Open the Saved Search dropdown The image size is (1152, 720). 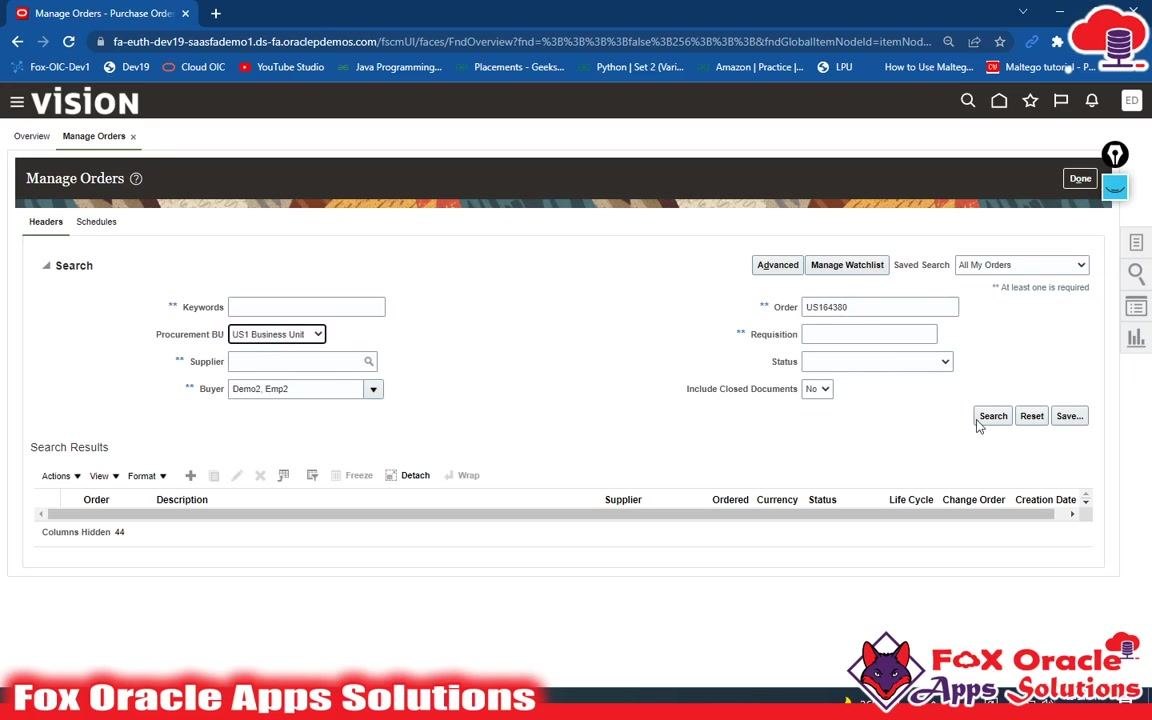coord(1022,265)
